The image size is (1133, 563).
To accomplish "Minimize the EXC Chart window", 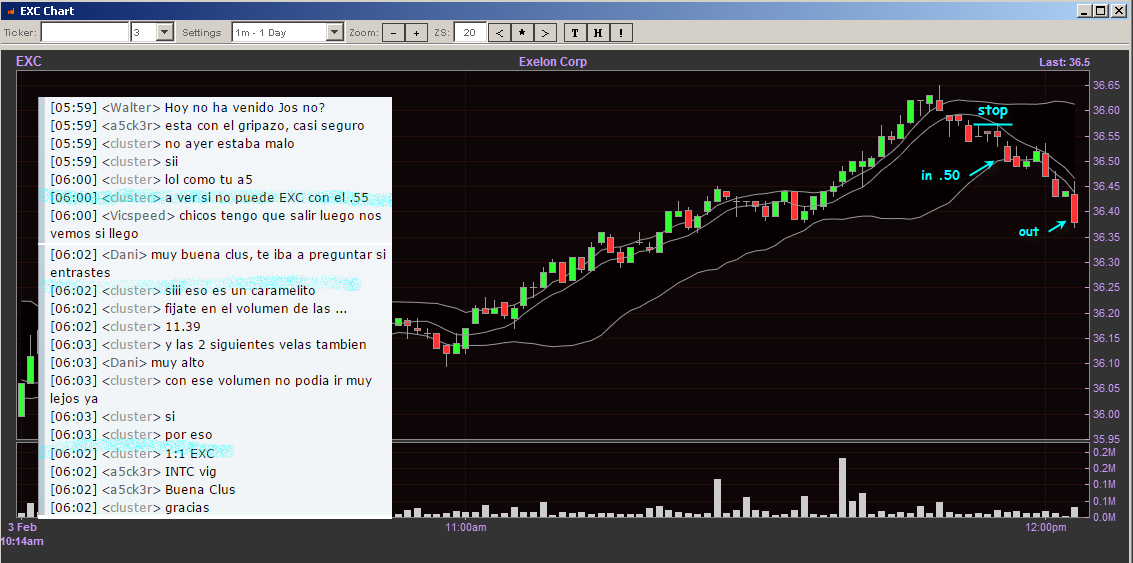I will 1084,10.
